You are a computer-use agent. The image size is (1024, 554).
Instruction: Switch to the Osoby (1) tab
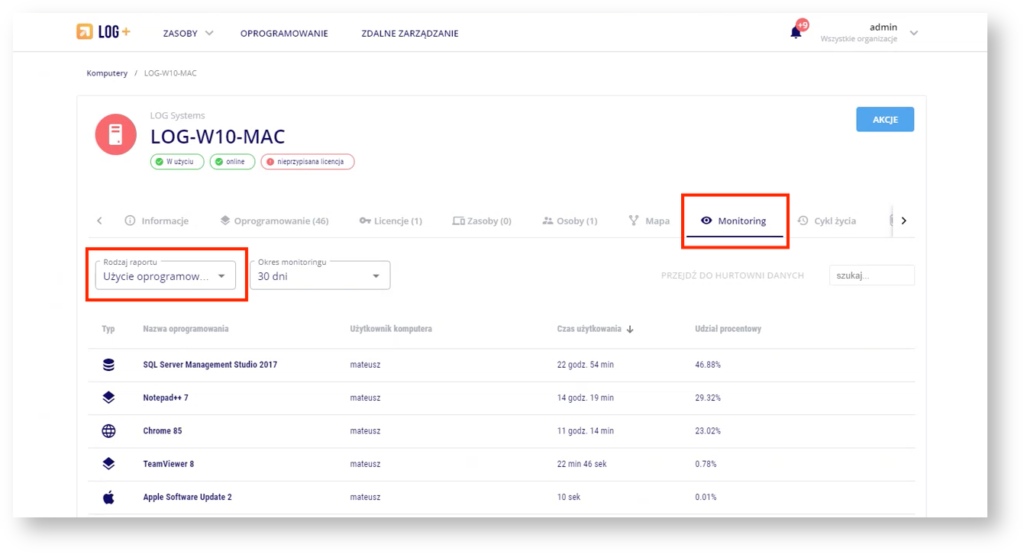569,221
